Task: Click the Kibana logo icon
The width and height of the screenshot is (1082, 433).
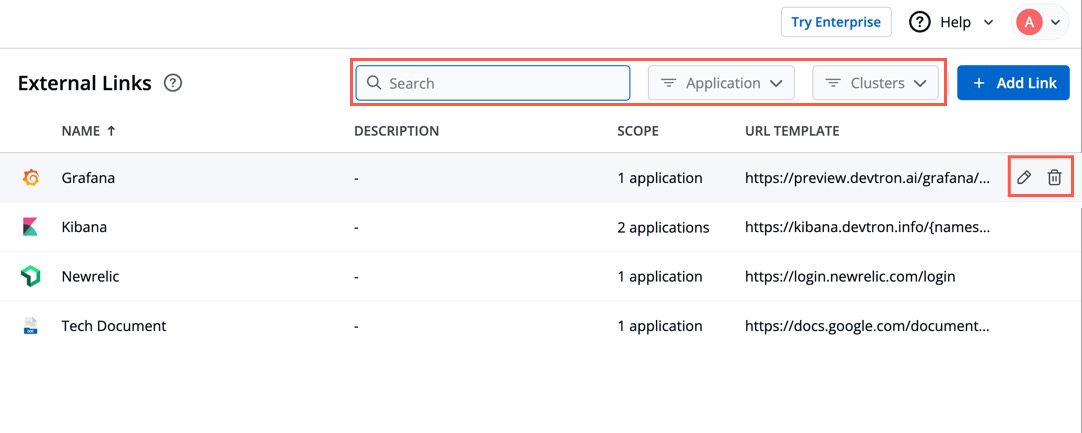Action: (x=31, y=227)
